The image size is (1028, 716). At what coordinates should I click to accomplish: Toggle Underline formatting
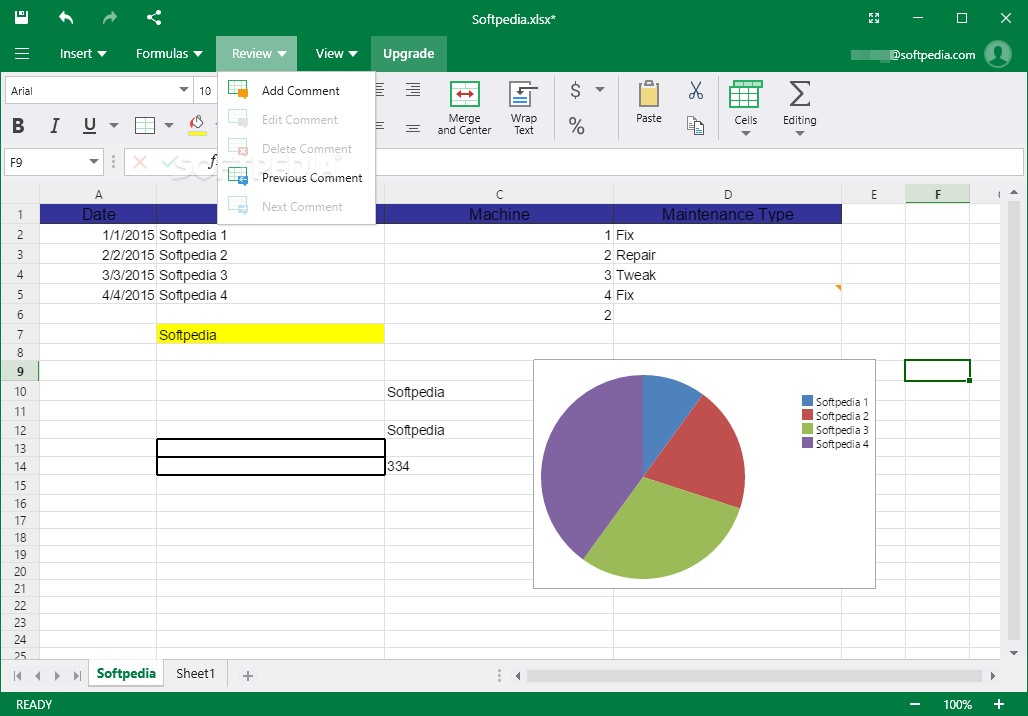(90, 125)
